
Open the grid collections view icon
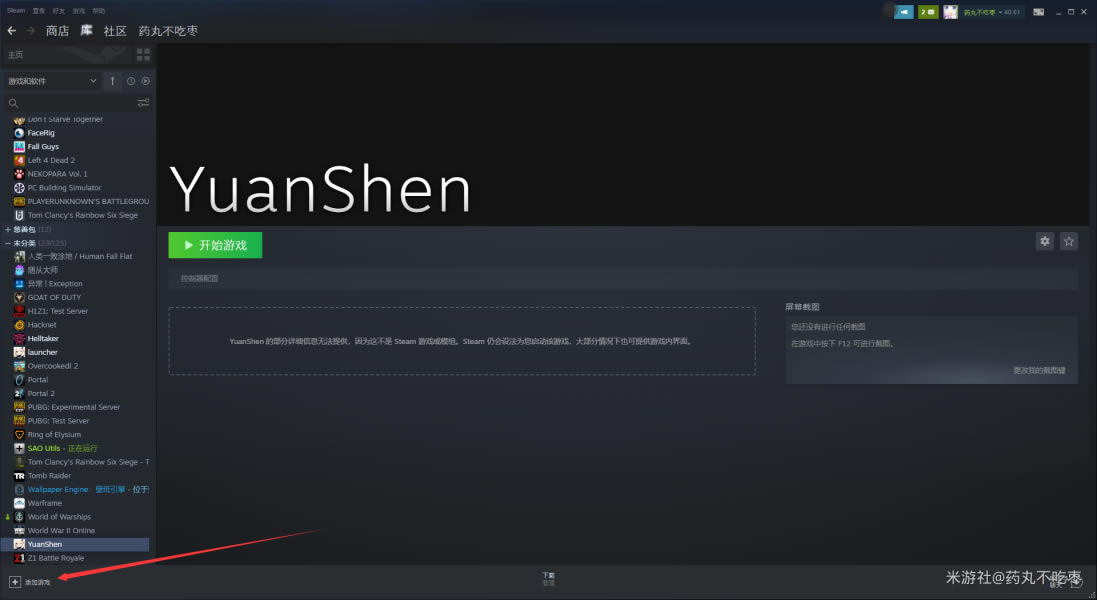(143, 54)
